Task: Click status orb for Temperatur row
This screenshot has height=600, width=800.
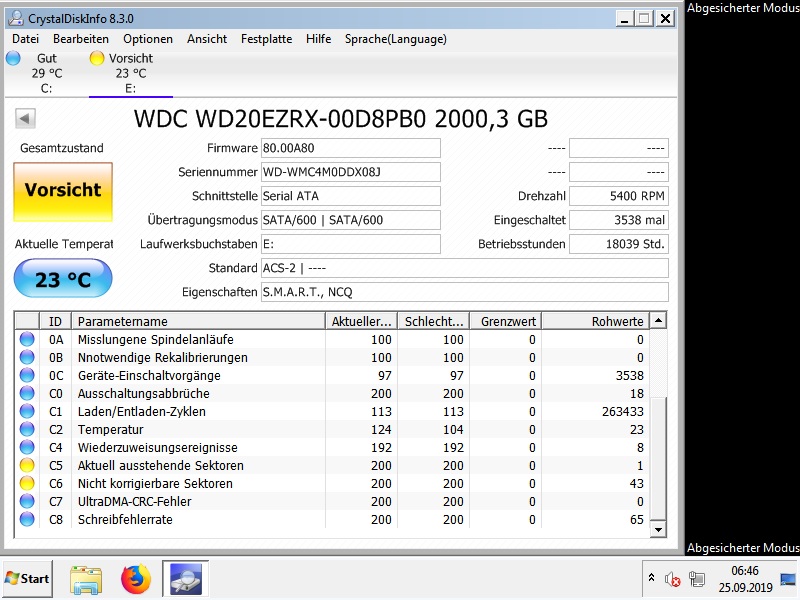Action: click(27, 430)
